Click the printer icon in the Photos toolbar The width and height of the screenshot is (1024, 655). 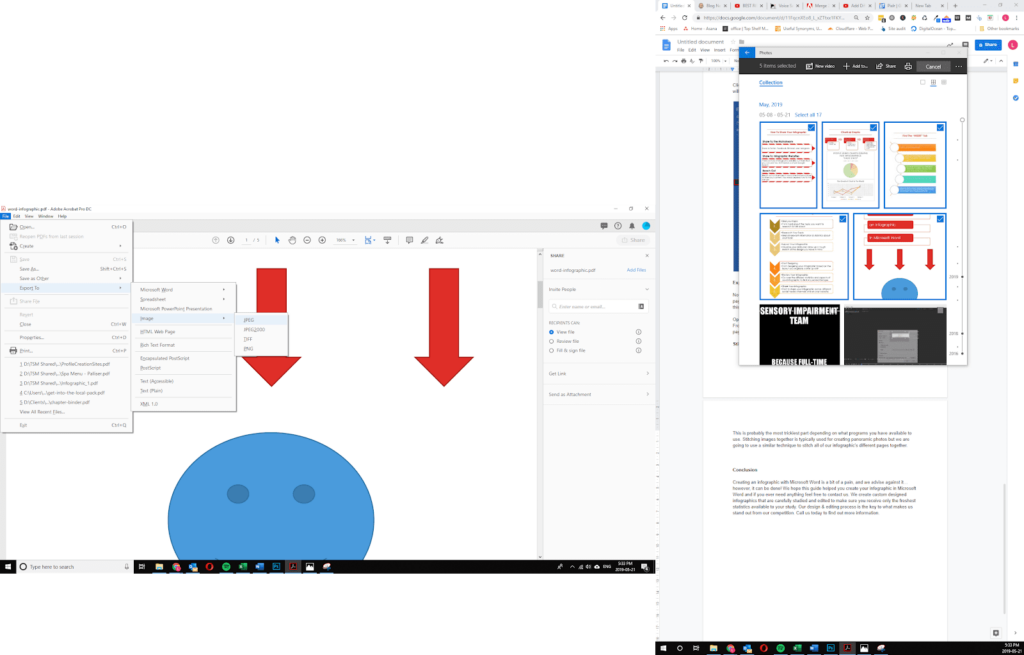point(907,66)
